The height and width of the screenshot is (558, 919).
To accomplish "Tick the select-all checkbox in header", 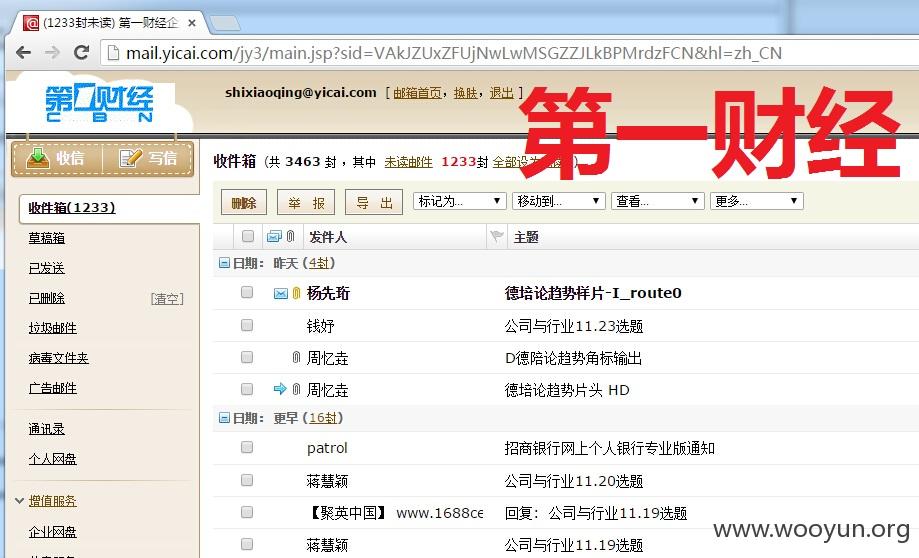I will coord(248,236).
